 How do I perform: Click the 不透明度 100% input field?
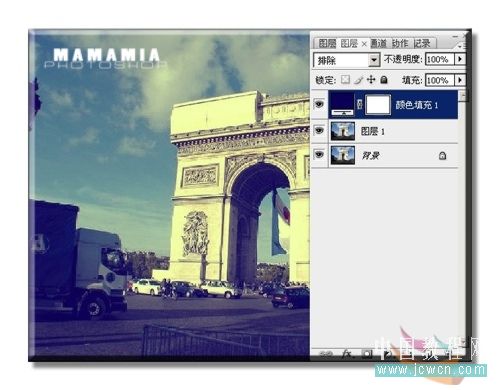coord(440,59)
